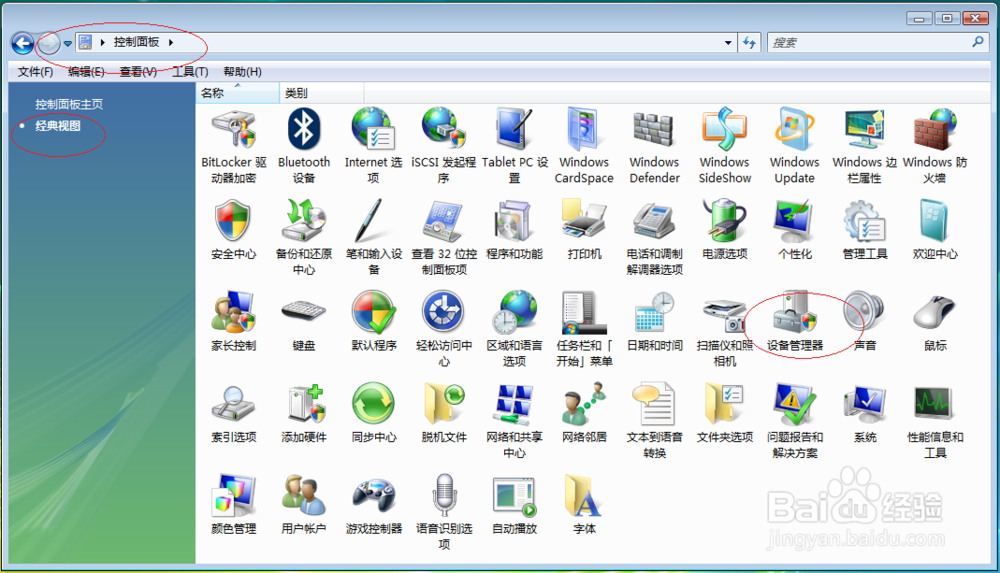Viewport: 1000px width, 573px height.
Task: Open 笔和输入设备 icon
Action: click(x=371, y=221)
